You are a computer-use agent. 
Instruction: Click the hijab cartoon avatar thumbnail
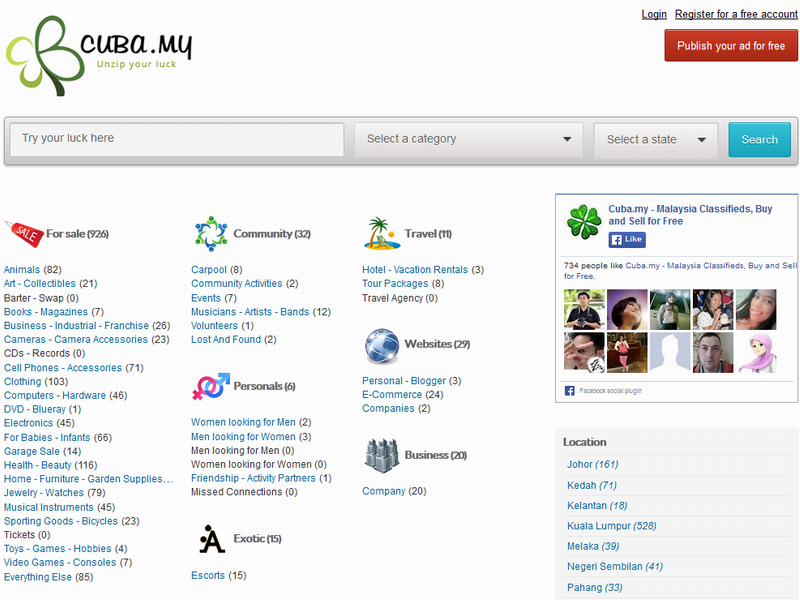[x=756, y=353]
